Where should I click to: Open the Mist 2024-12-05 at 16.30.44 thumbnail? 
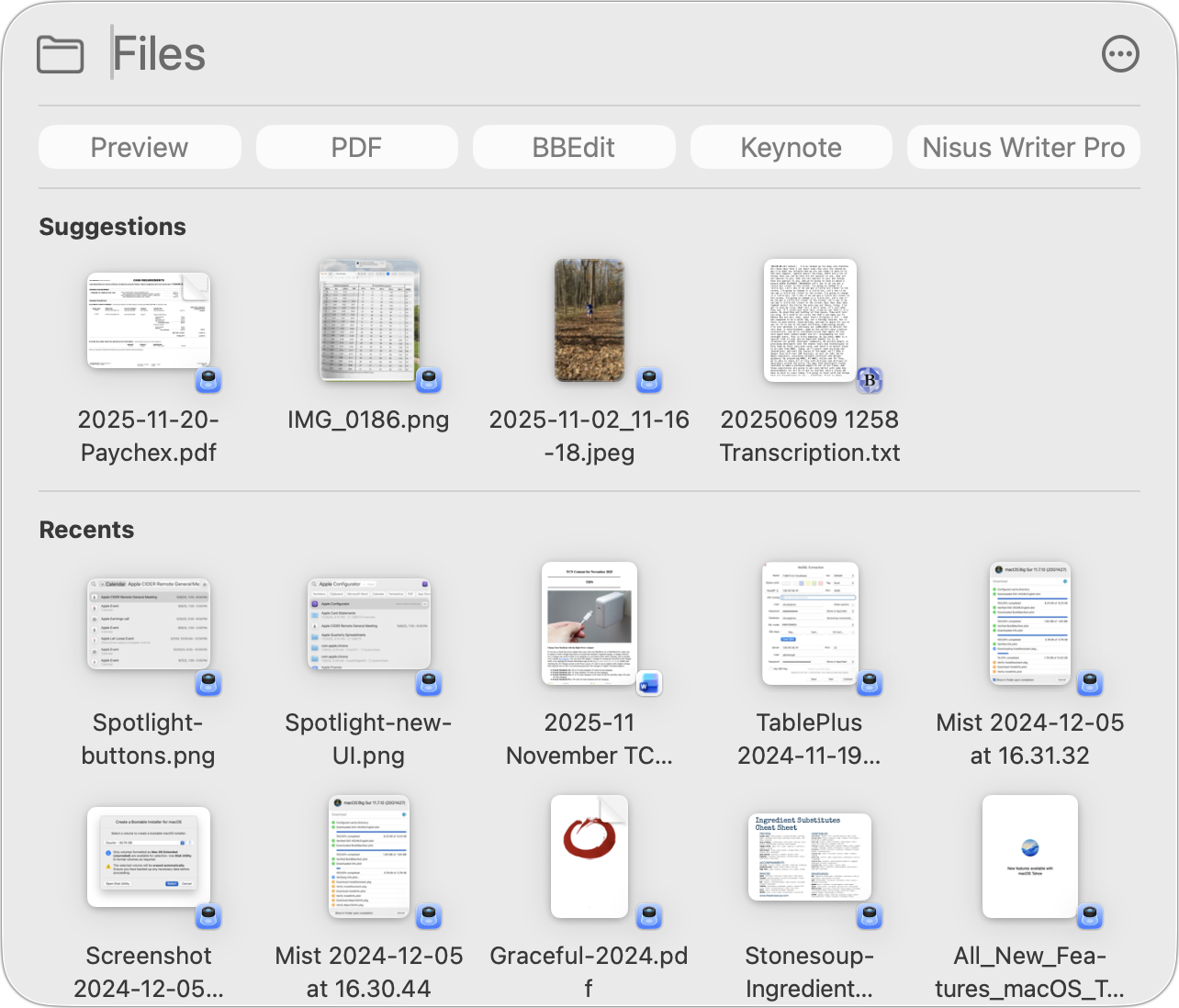368,857
